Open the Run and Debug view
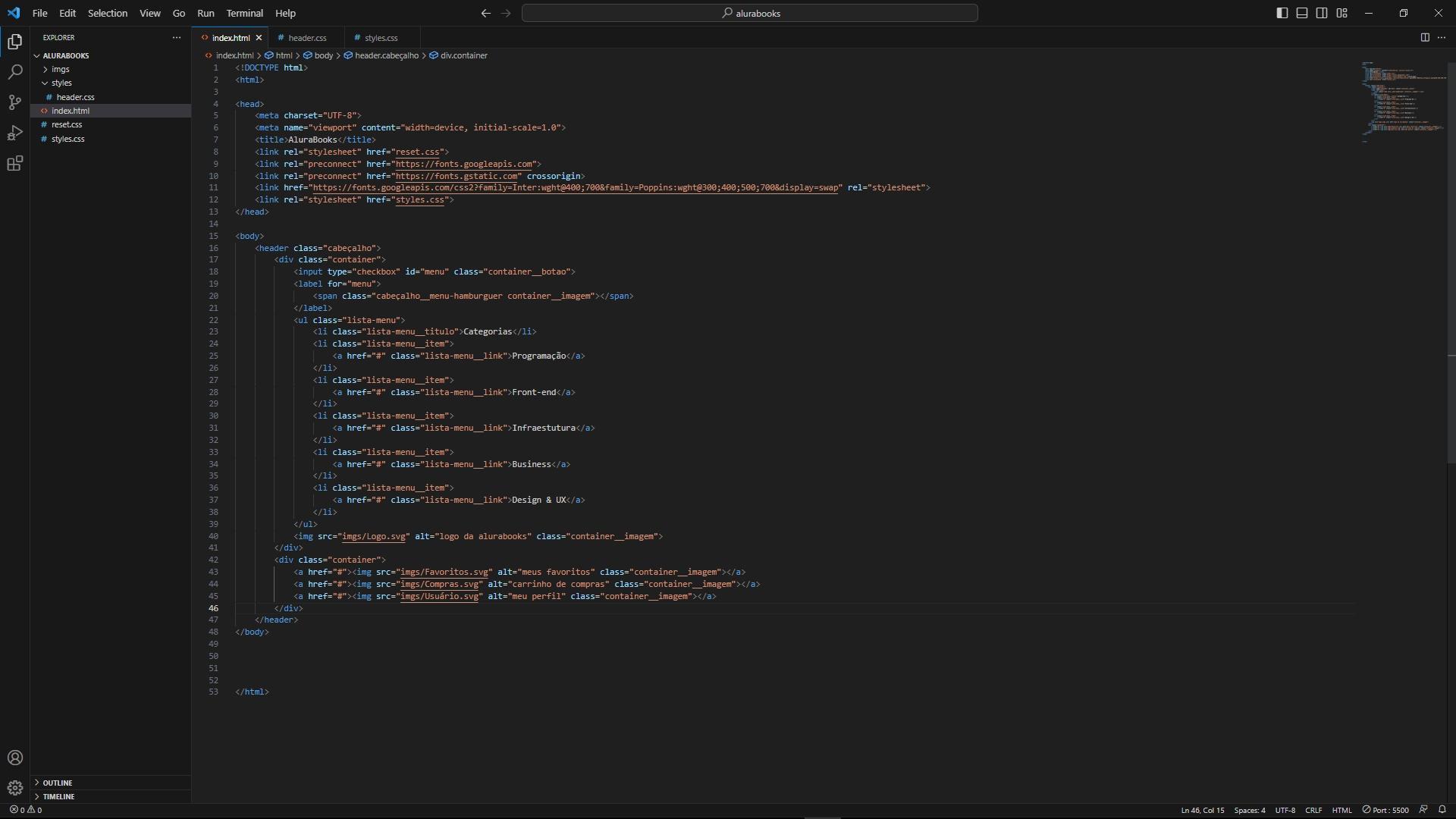 14,133
